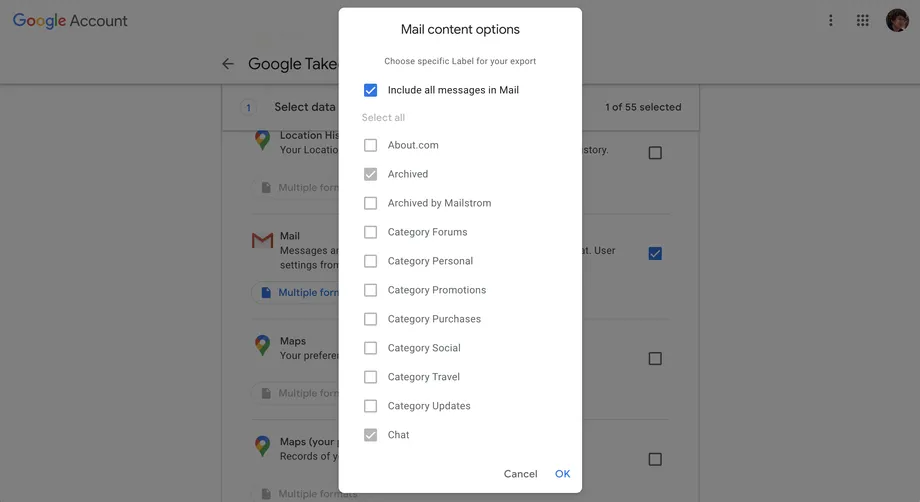920x502 pixels.
Task: Check the Category Forums checkbox
Action: coord(370,232)
